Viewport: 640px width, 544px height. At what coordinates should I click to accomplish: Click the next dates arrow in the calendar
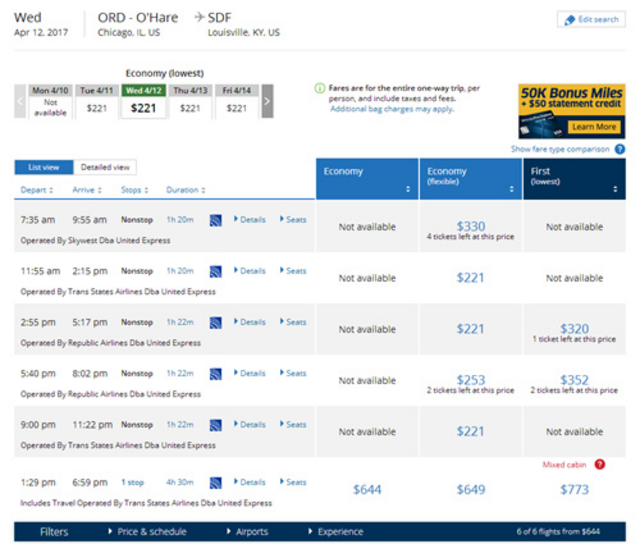coord(267,101)
